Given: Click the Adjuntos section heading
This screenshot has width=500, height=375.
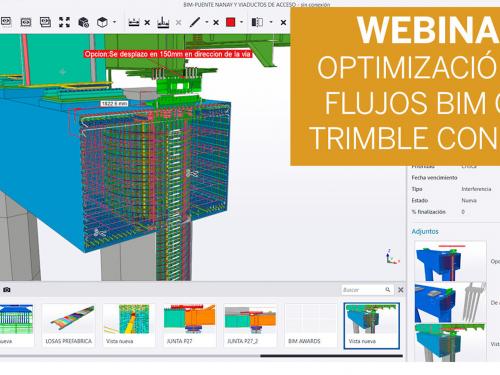Looking at the screenshot, I should pyautogui.click(x=425, y=231).
